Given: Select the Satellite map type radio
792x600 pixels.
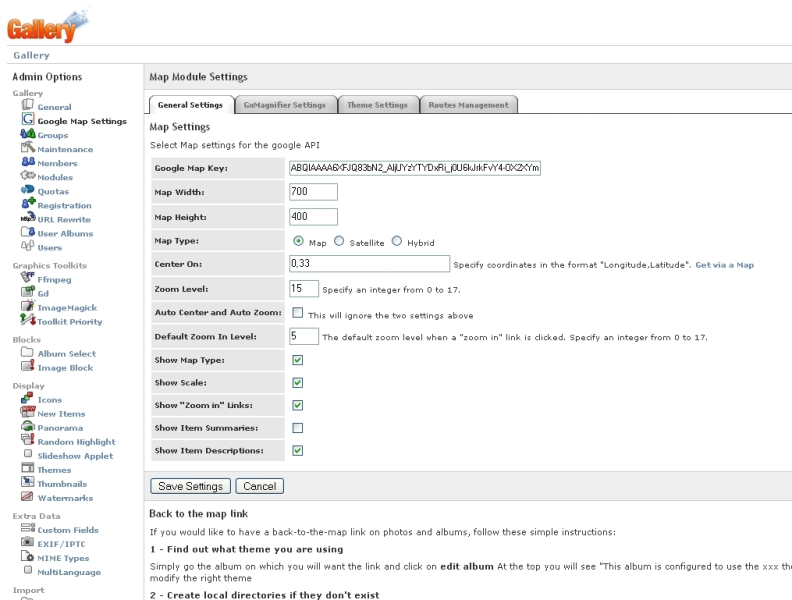Looking at the screenshot, I should pyautogui.click(x=339, y=241).
